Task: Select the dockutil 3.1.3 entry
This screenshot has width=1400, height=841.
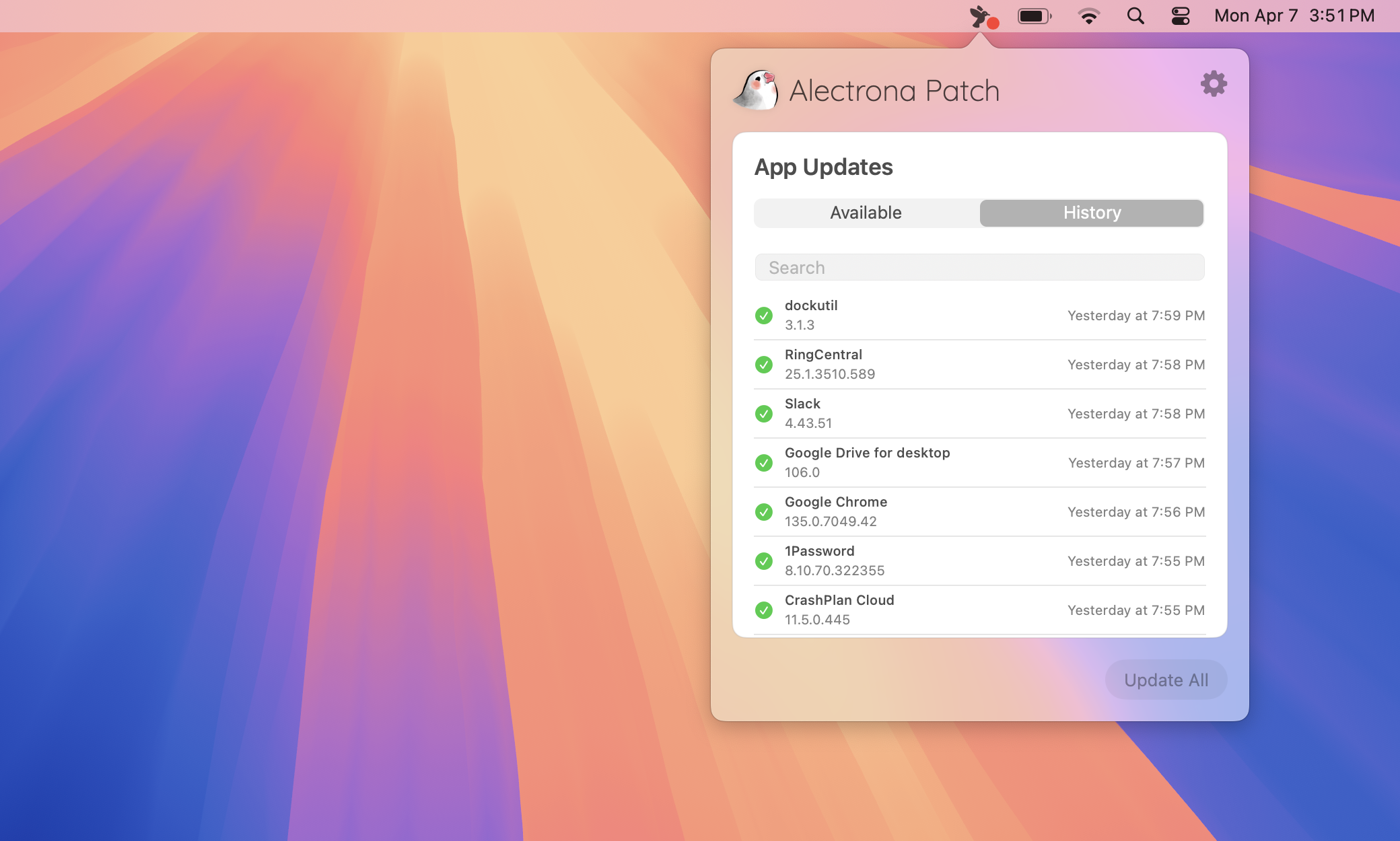Action: [942, 315]
